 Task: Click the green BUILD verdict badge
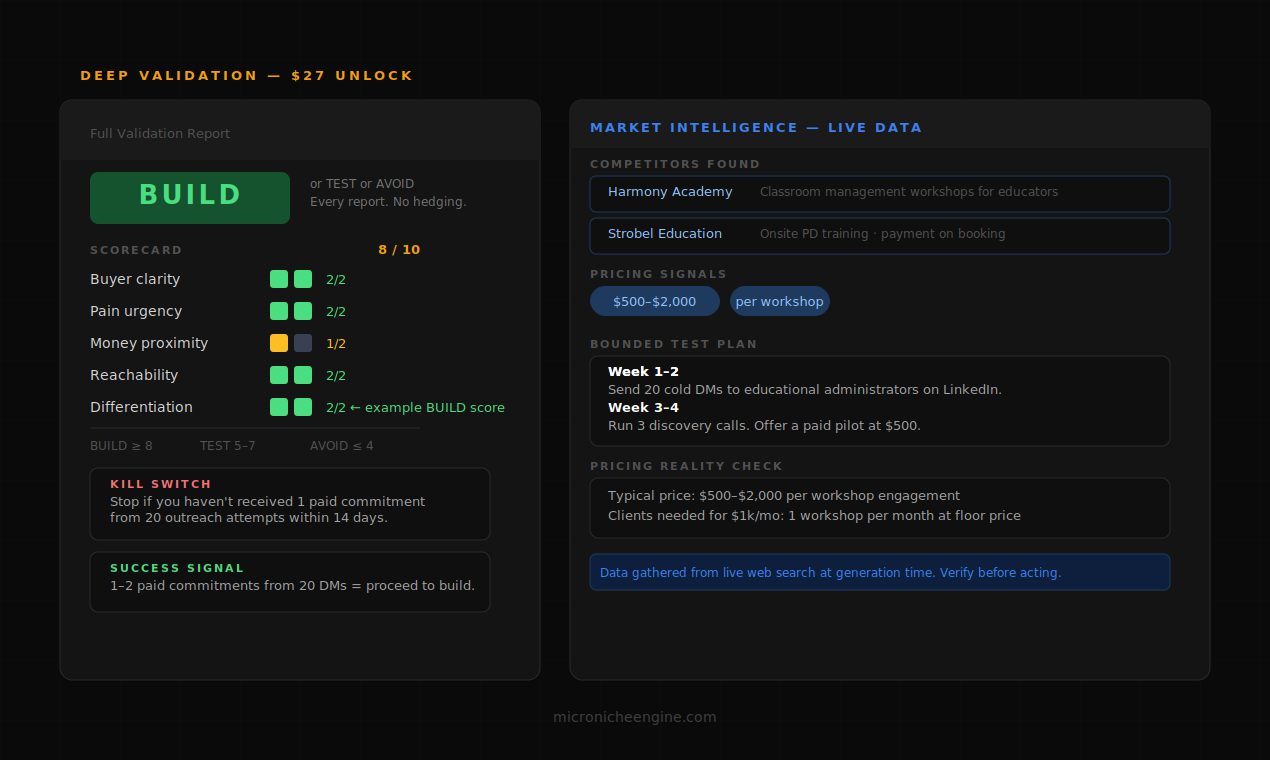tap(190, 198)
